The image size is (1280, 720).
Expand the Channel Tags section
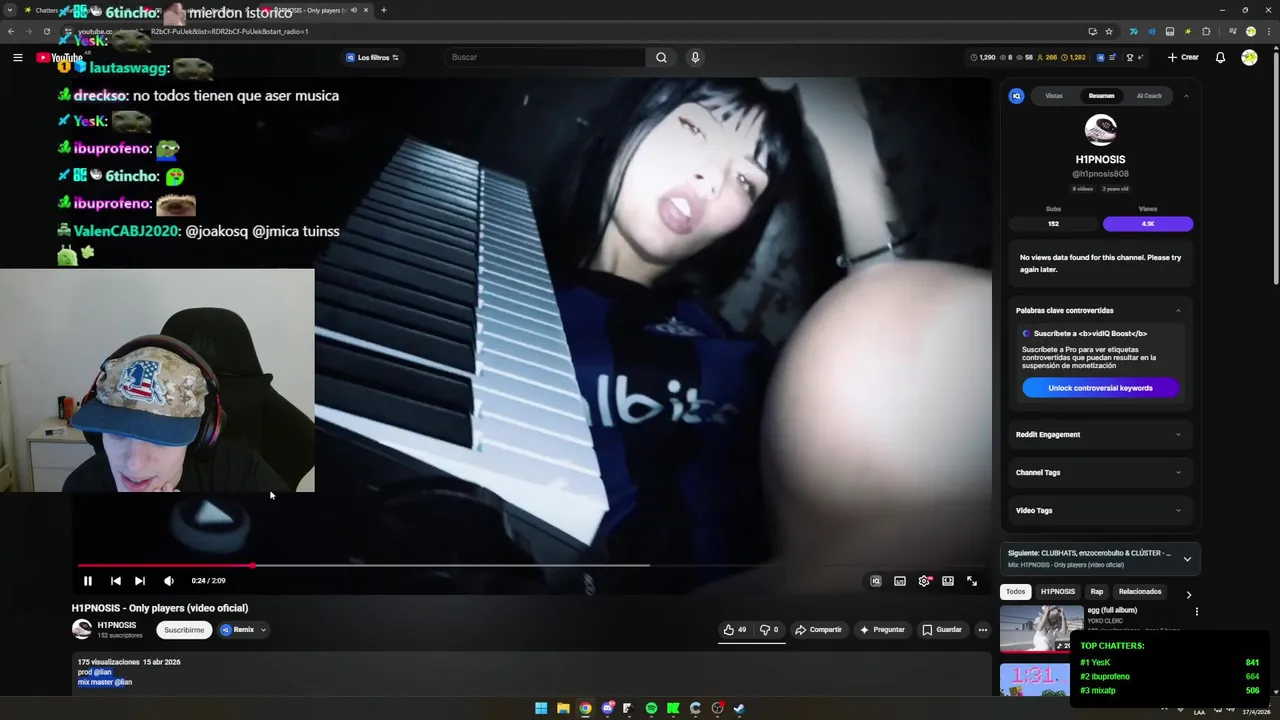1098,473
